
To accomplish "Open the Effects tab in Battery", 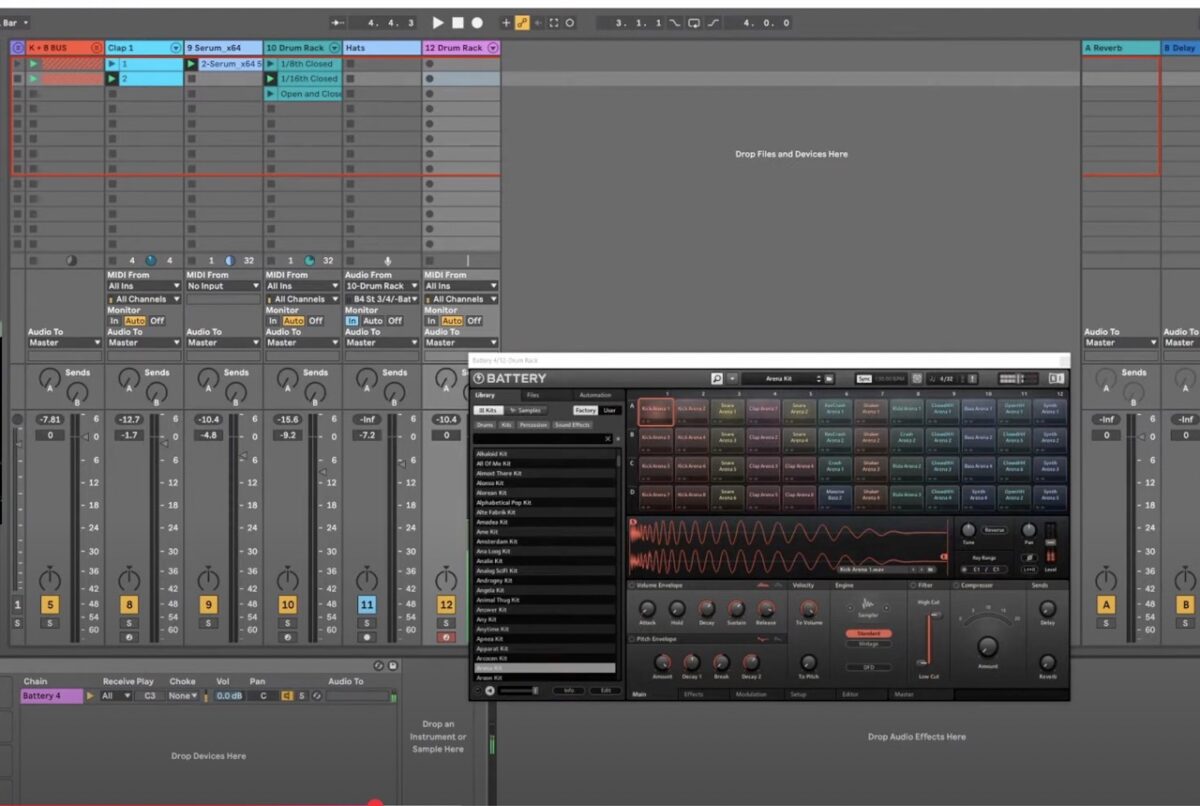I will click(693, 694).
